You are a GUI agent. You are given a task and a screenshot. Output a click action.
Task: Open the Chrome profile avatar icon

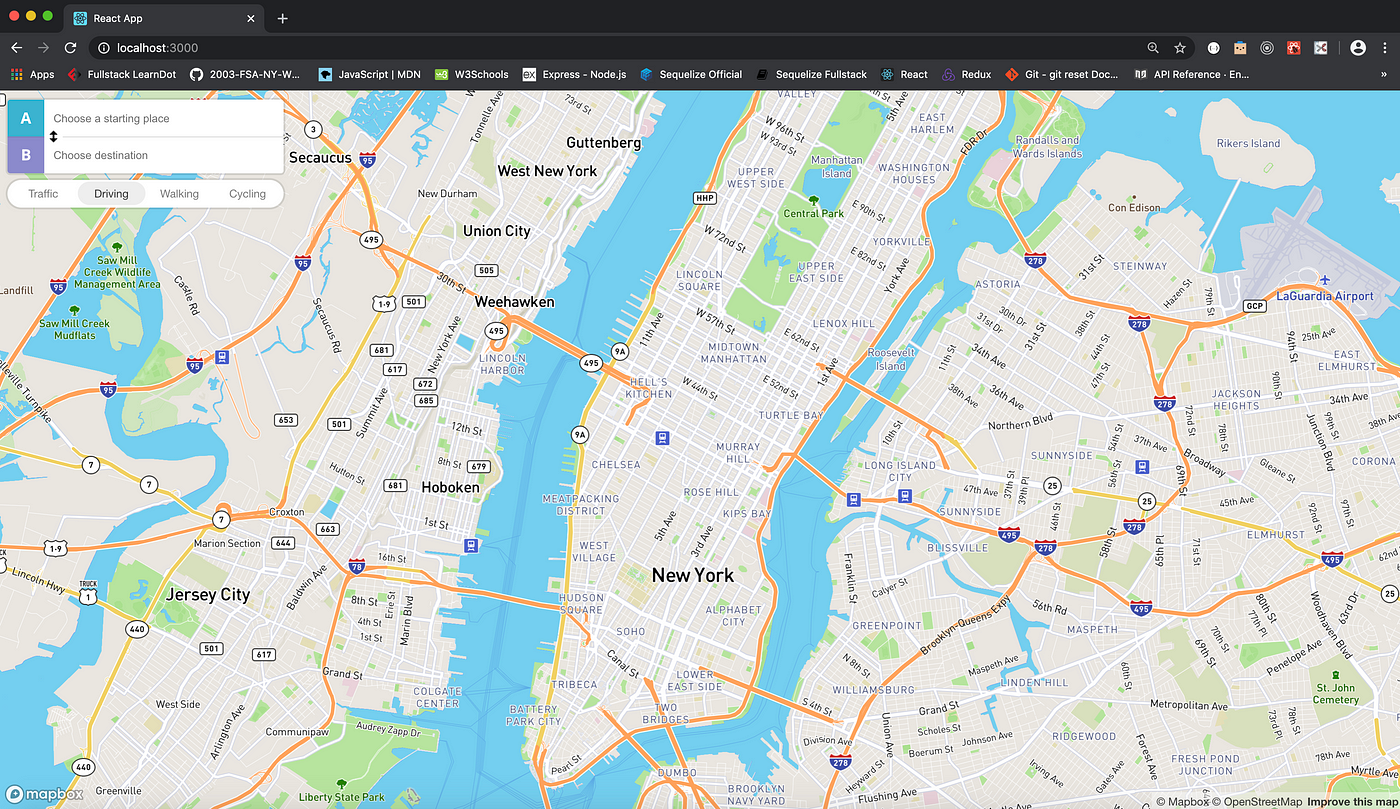1358,47
